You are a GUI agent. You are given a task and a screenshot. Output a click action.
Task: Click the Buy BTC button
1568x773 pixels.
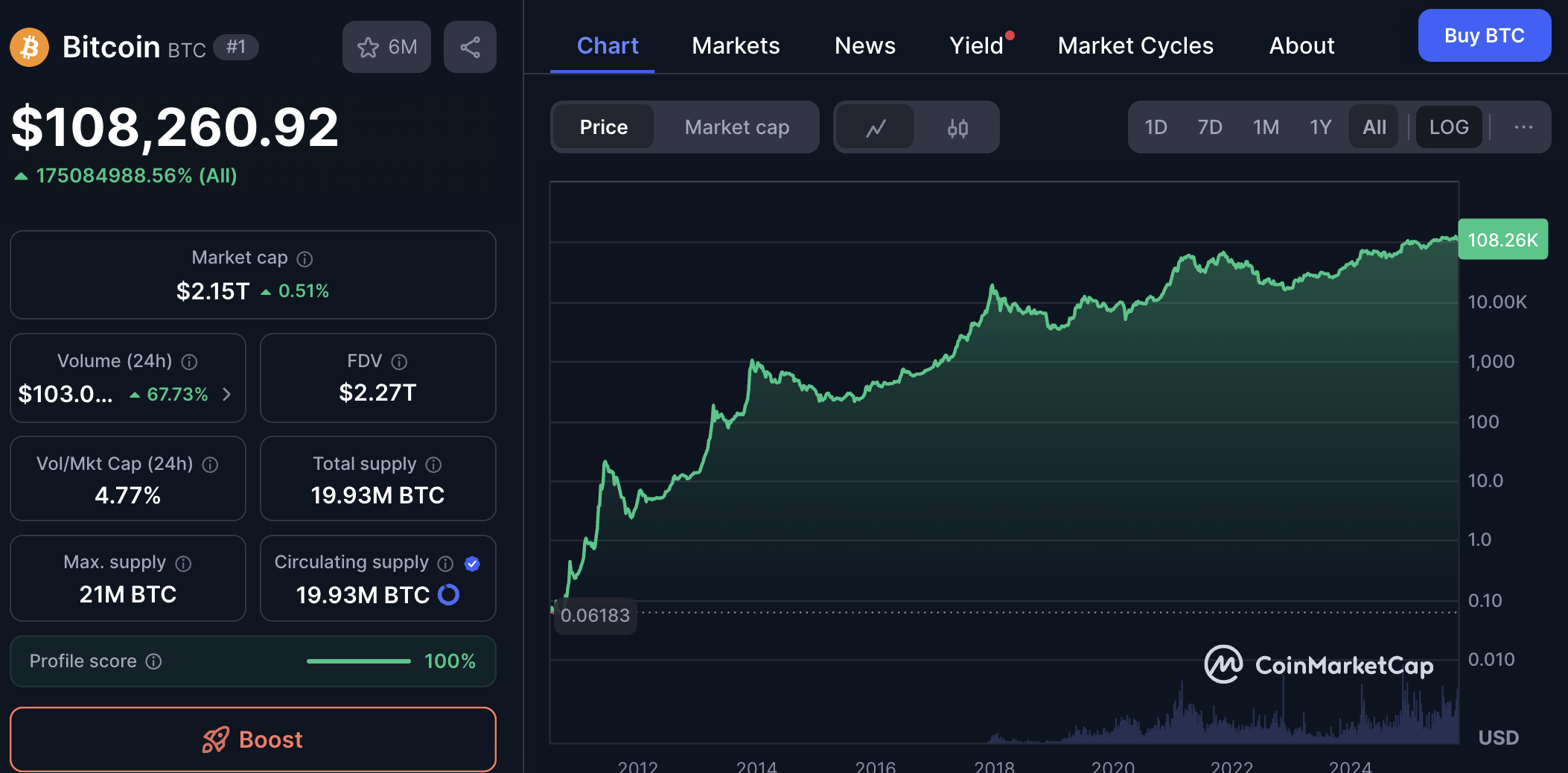coord(1484,36)
